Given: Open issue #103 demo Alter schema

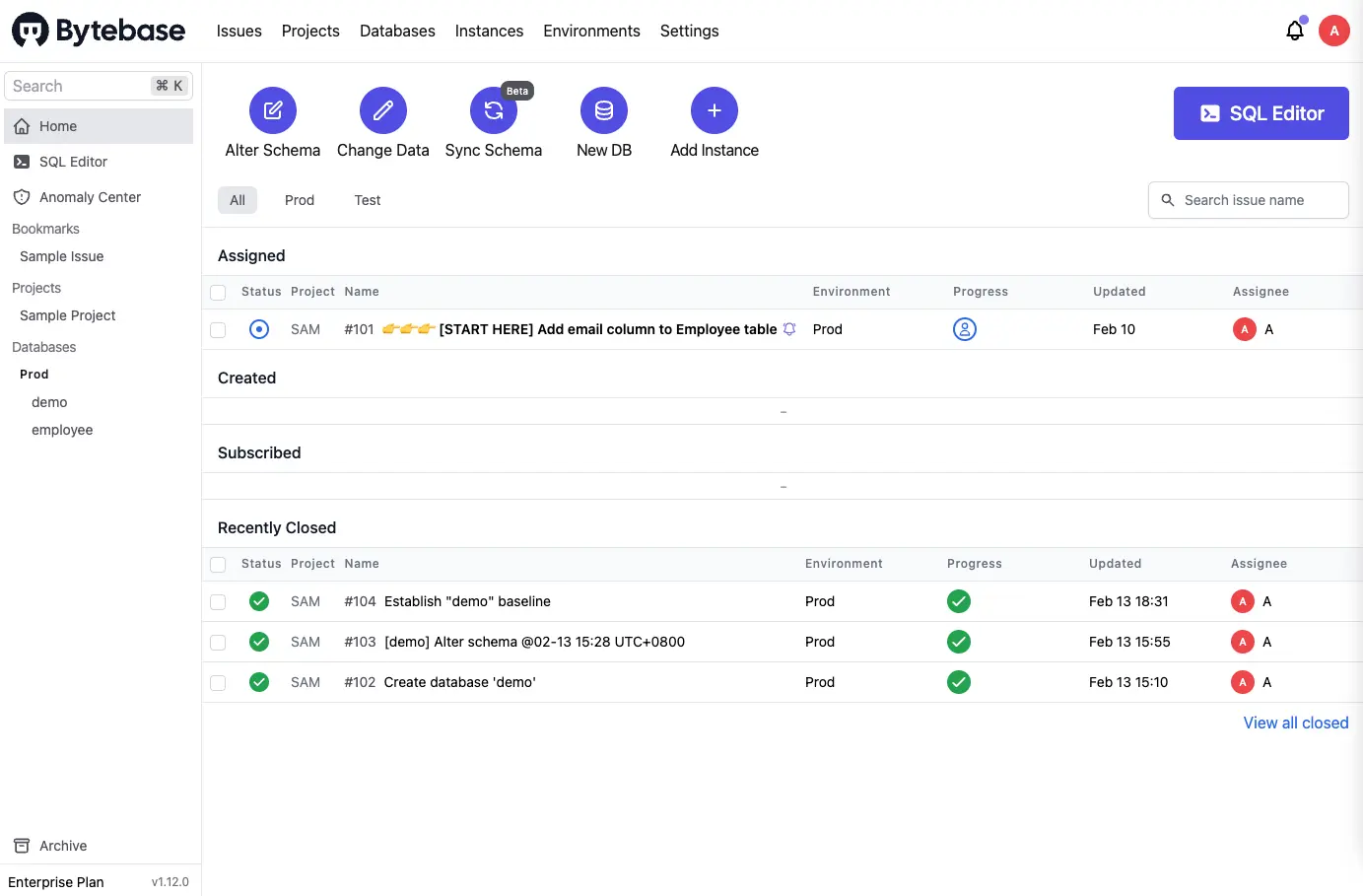Looking at the screenshot, I should point(534,642).
